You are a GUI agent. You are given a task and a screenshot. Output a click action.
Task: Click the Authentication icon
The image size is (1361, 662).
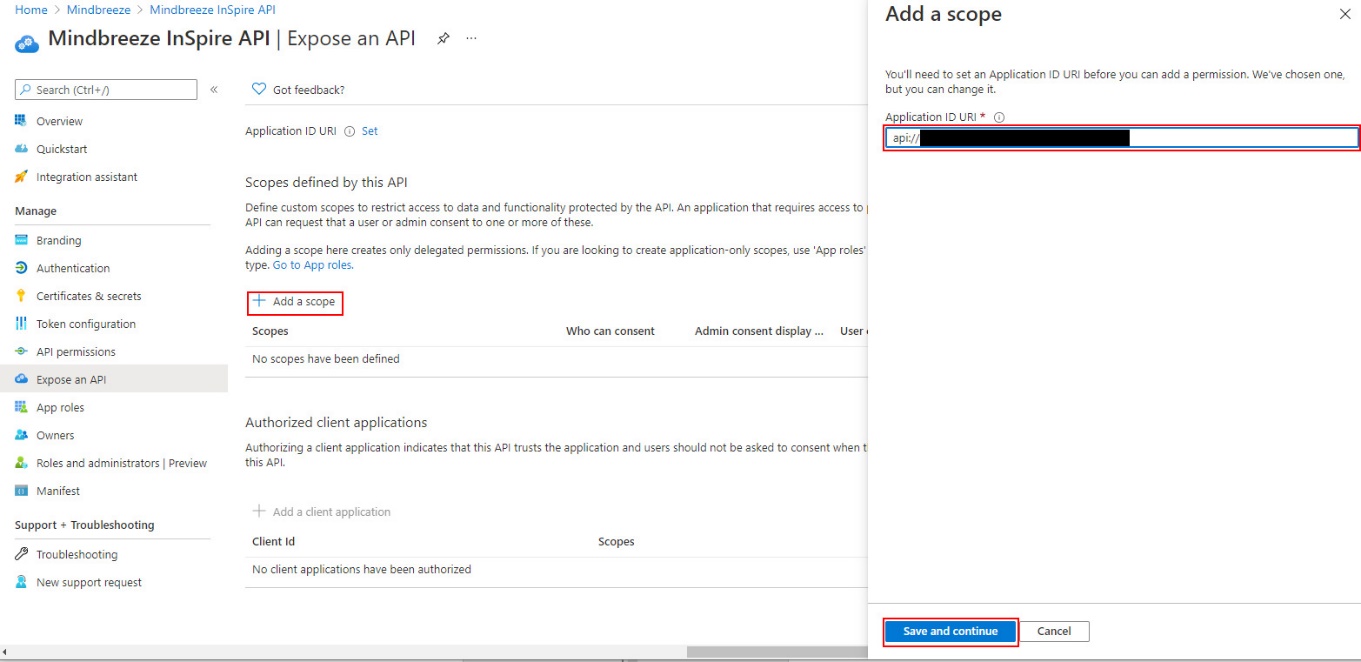coord(21,268)
